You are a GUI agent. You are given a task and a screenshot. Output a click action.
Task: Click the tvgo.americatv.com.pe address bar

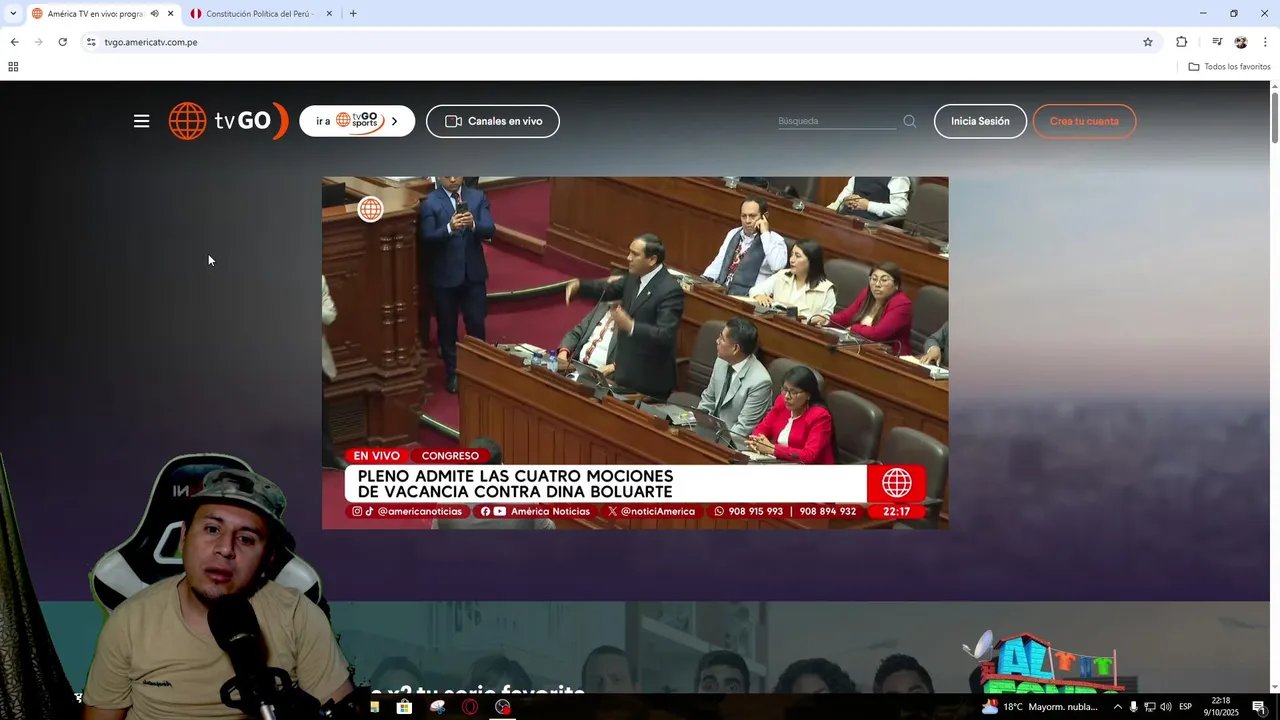coord(620,42)
